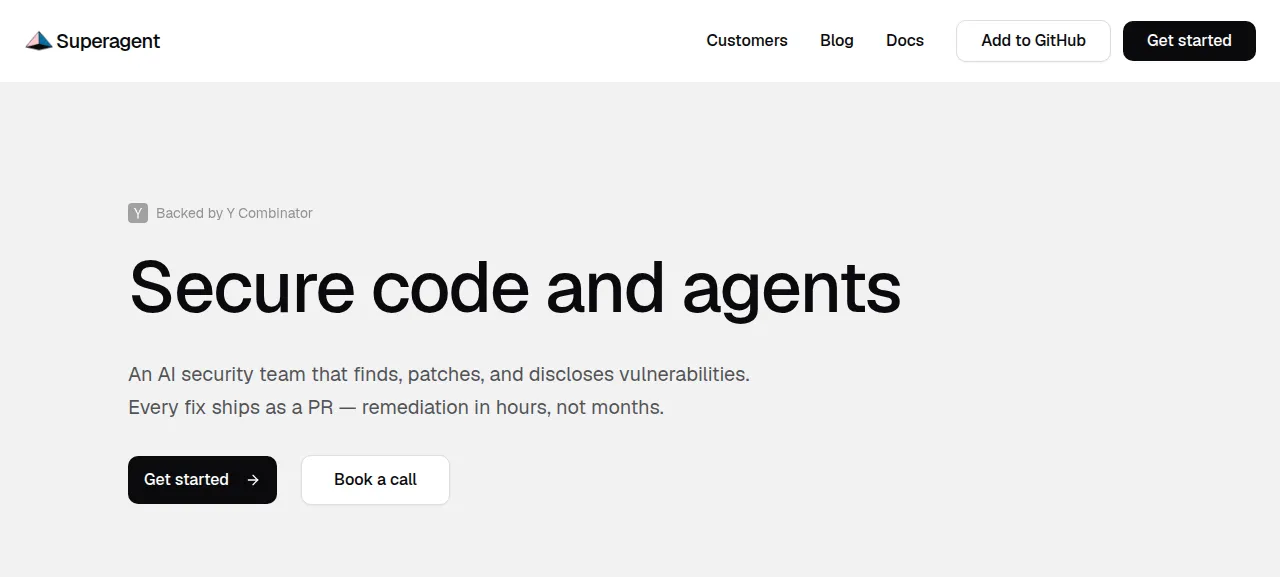Click the Backed by Y Combinator label
Viewport: 1280px width, 577px height.
point(234,213)
